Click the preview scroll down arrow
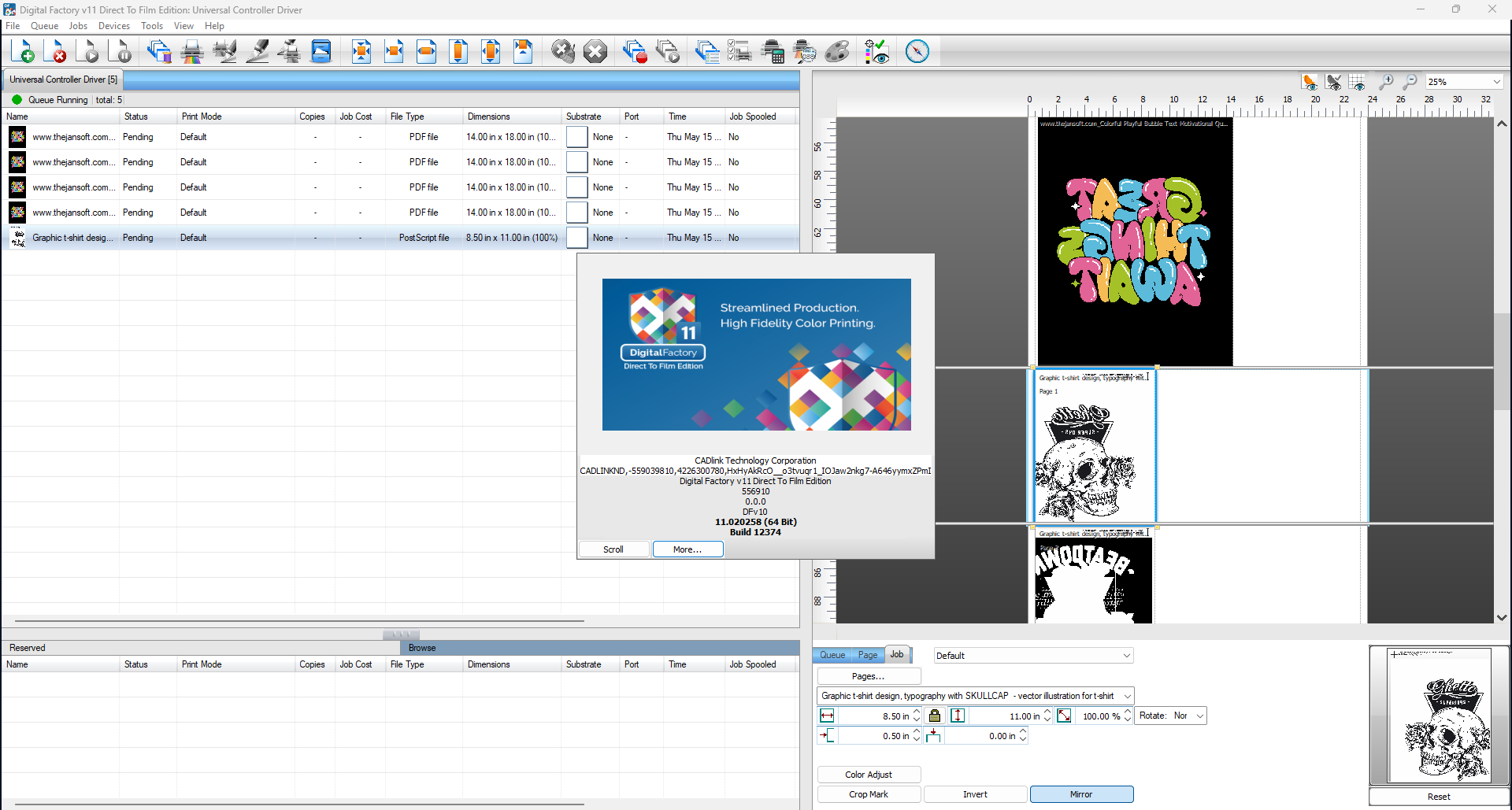The height and width of the screenshot is (810, 1512). coord(1502,618)
